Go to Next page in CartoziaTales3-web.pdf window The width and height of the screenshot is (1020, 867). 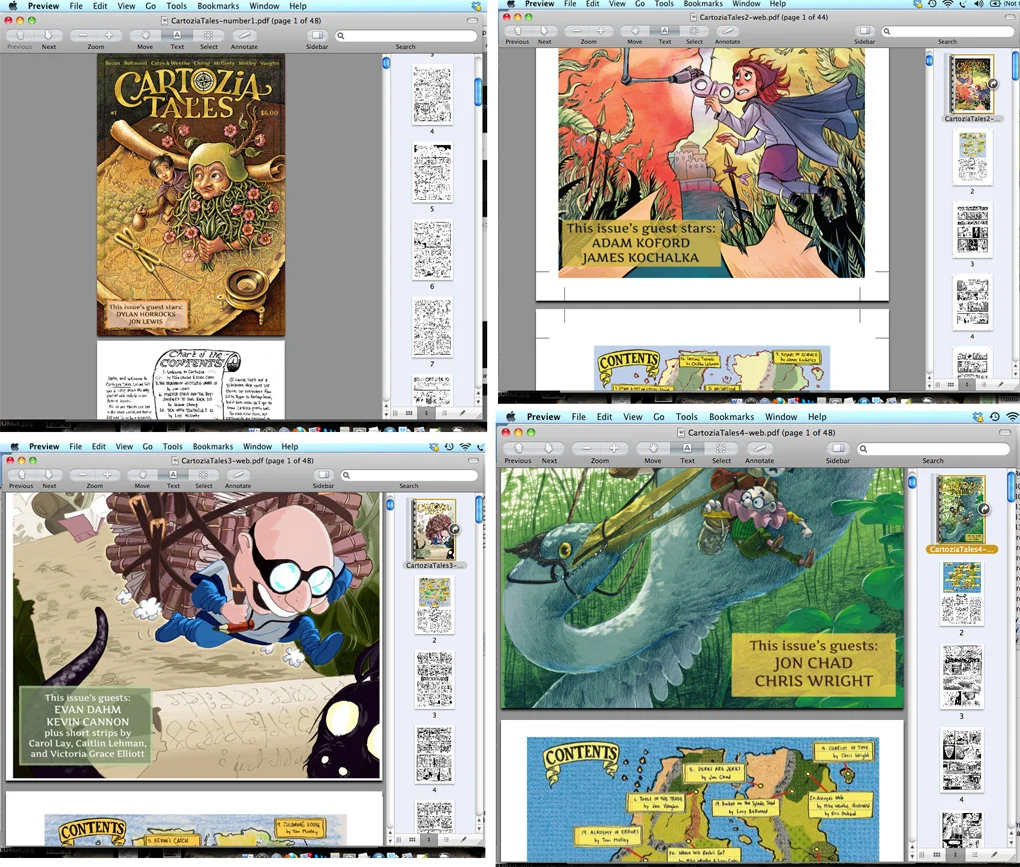click(49, 475)
